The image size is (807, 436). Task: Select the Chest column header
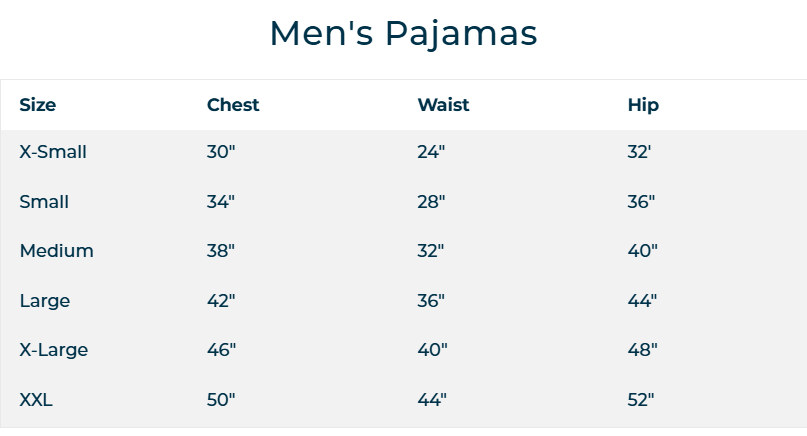click(233, 105)
